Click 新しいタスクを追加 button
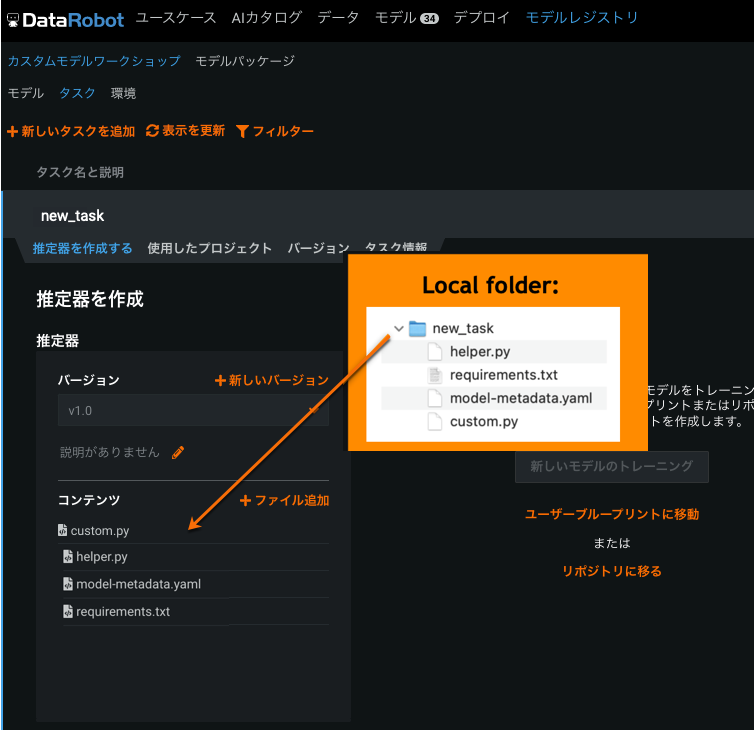754x730 pixels. (x=70, y=131)
